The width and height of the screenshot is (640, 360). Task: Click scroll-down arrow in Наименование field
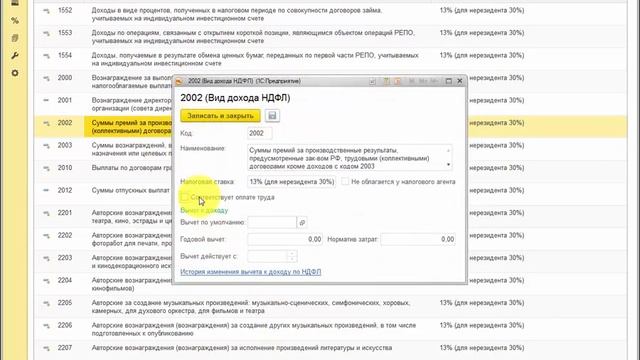448,165
